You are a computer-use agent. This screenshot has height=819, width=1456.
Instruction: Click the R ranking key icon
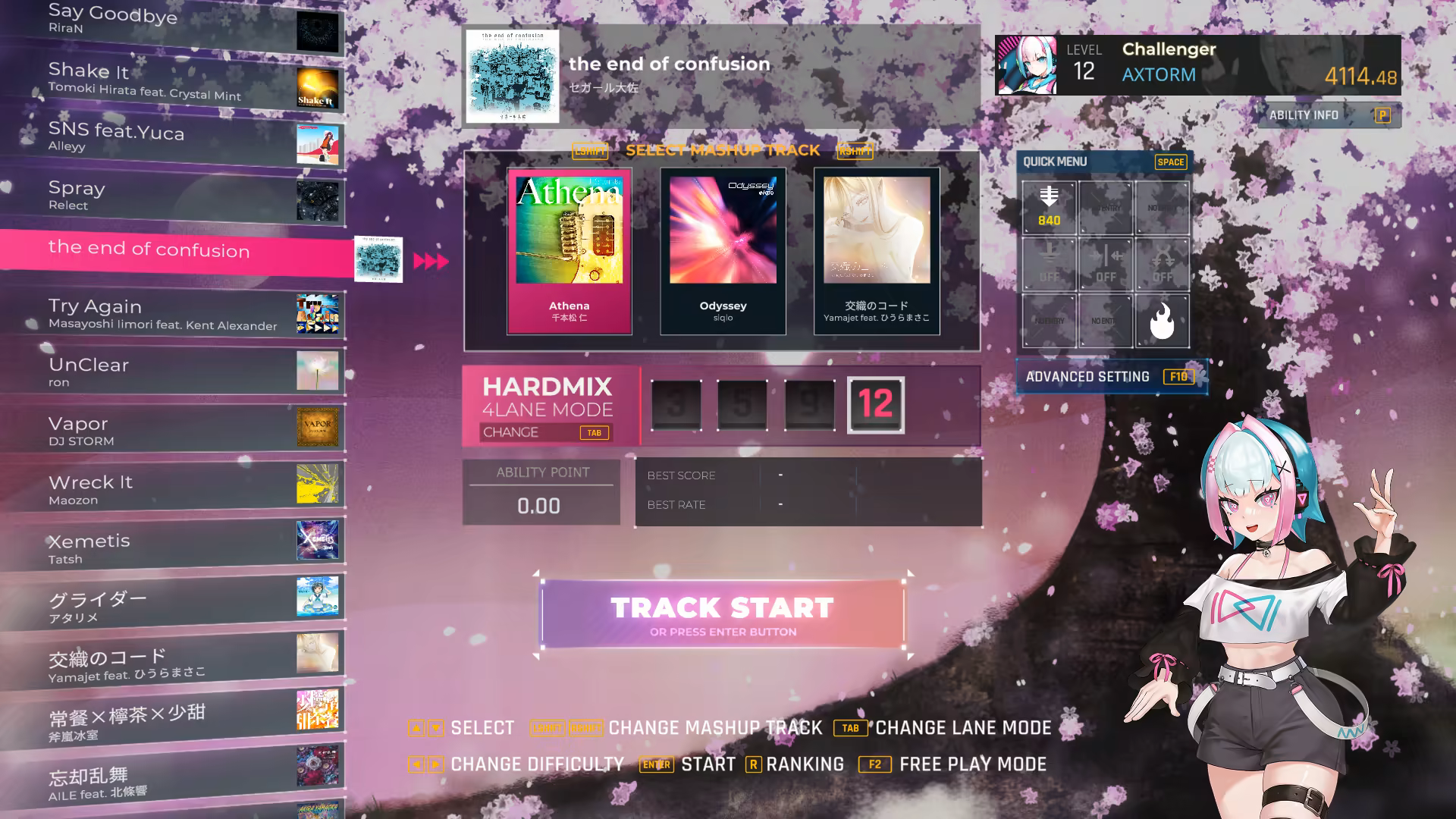pyautogui.click(x=753, y=764)
